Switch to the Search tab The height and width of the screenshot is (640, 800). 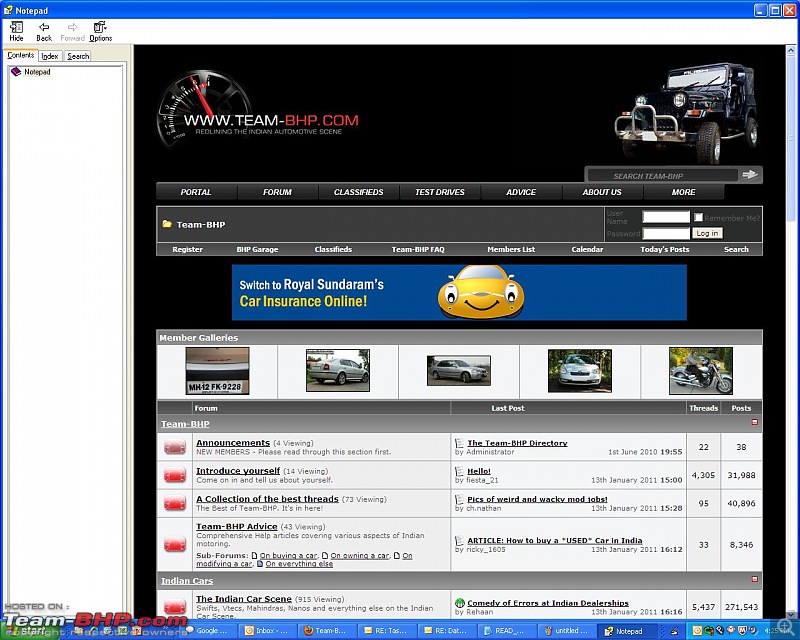78,56
